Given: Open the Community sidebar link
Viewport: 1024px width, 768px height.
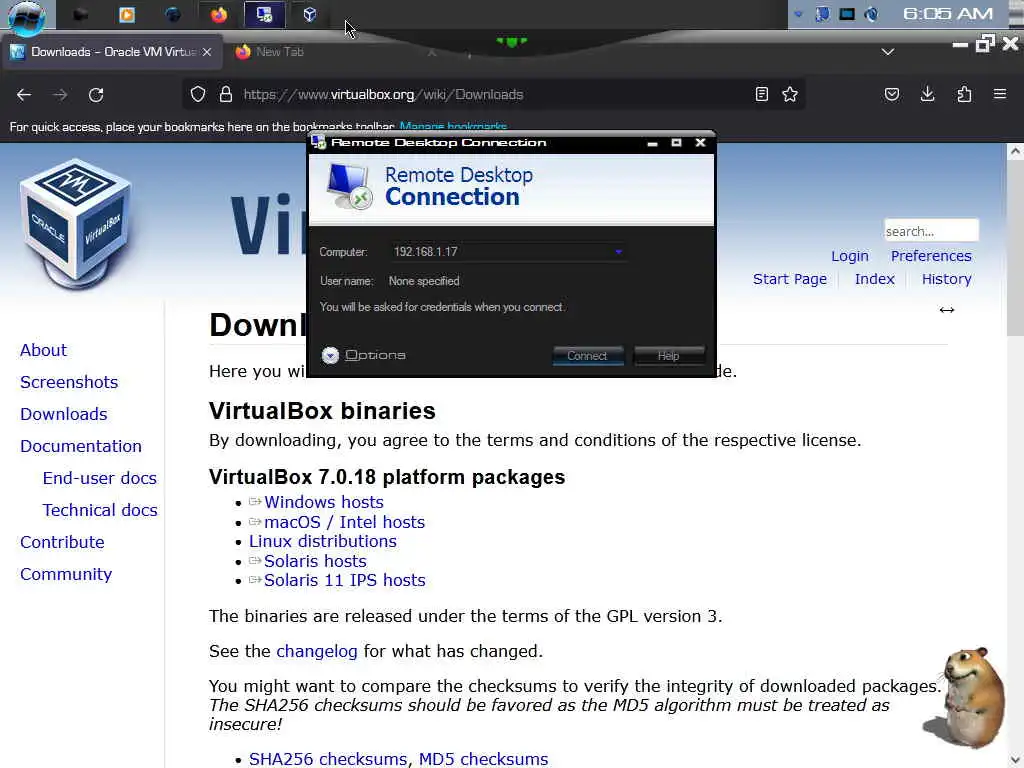Looking at the screenshot, I should pyautogui.click(x=66, y=574).
